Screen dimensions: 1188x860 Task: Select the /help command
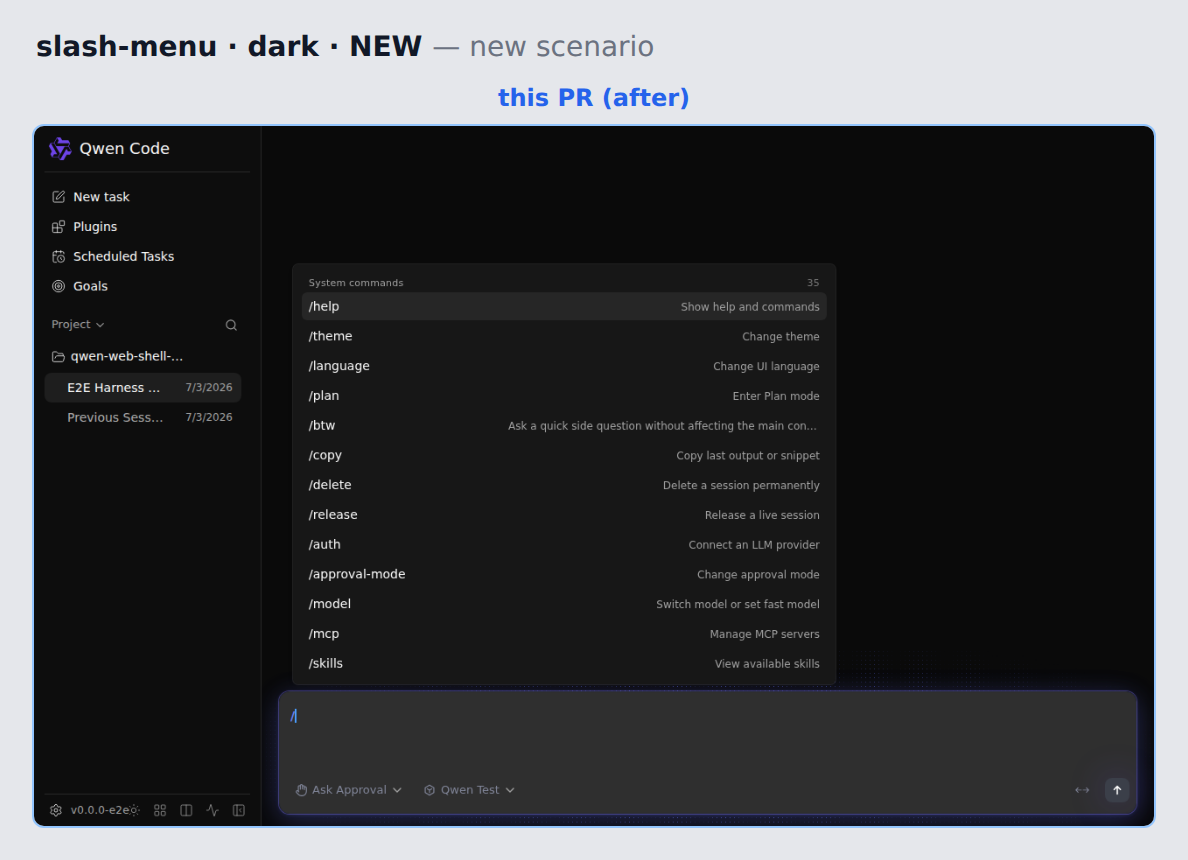click(x=564, y=306)
